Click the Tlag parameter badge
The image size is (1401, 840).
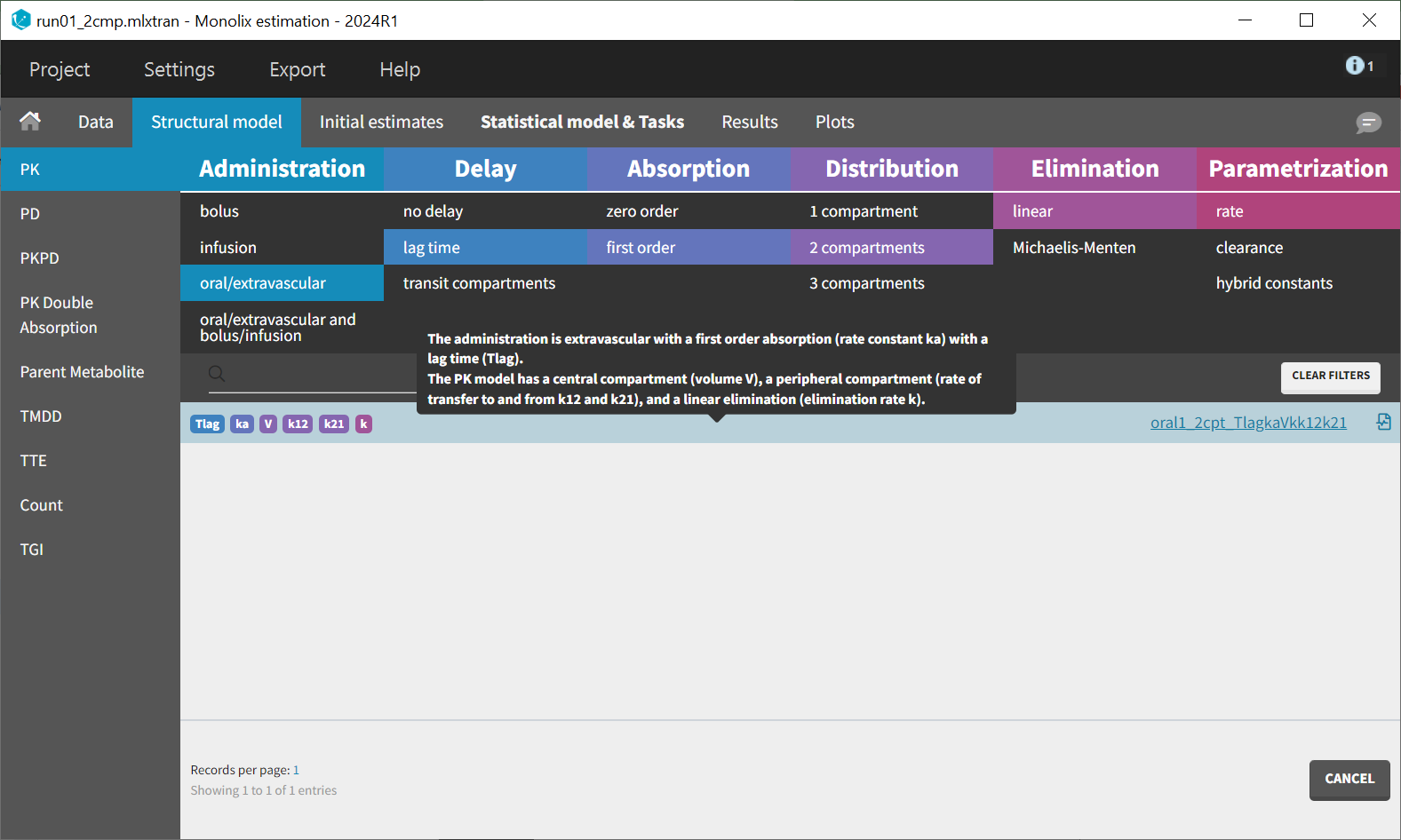tap(207, 424)
